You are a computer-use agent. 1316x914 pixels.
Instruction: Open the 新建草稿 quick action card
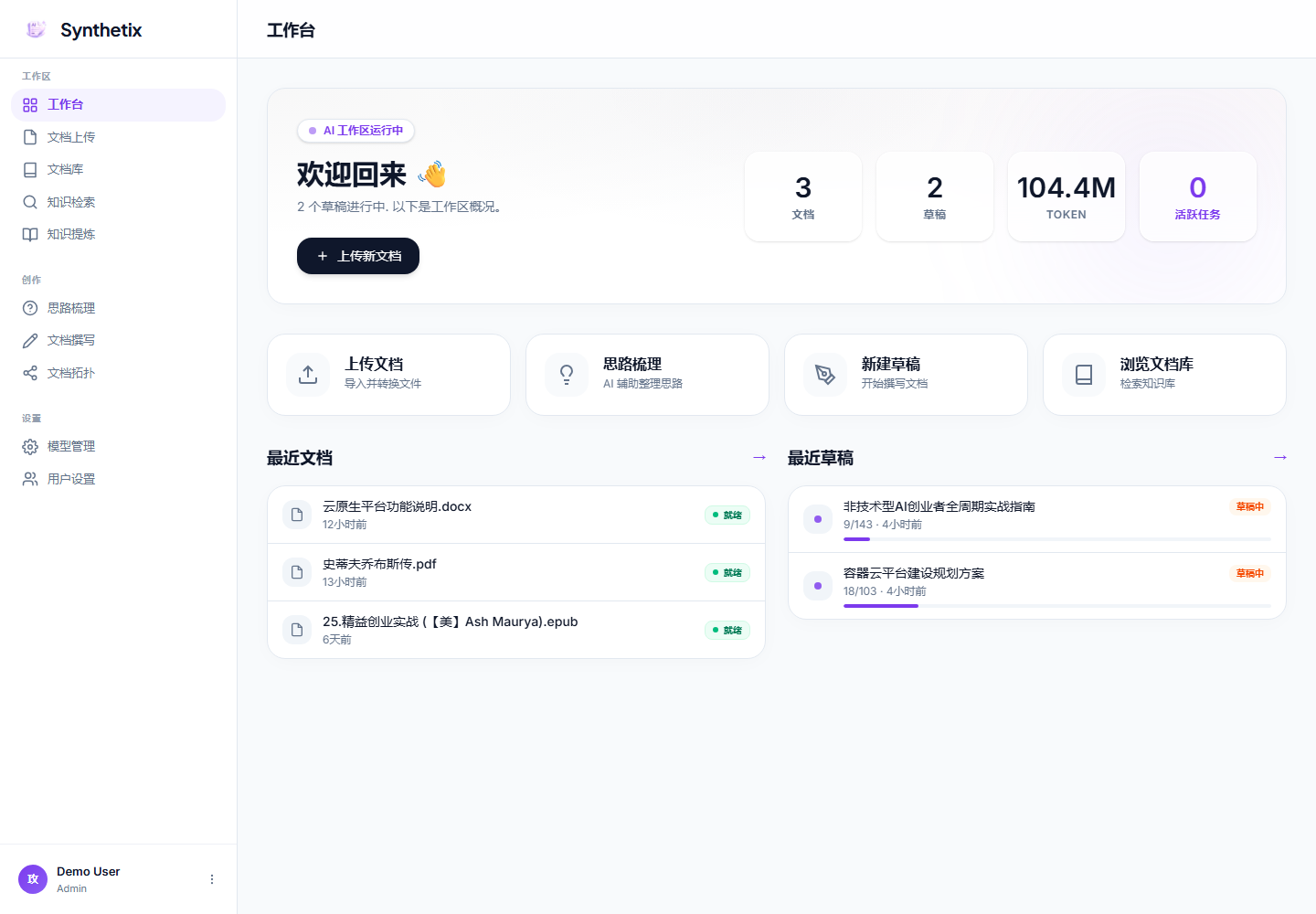tap(906, 375)
